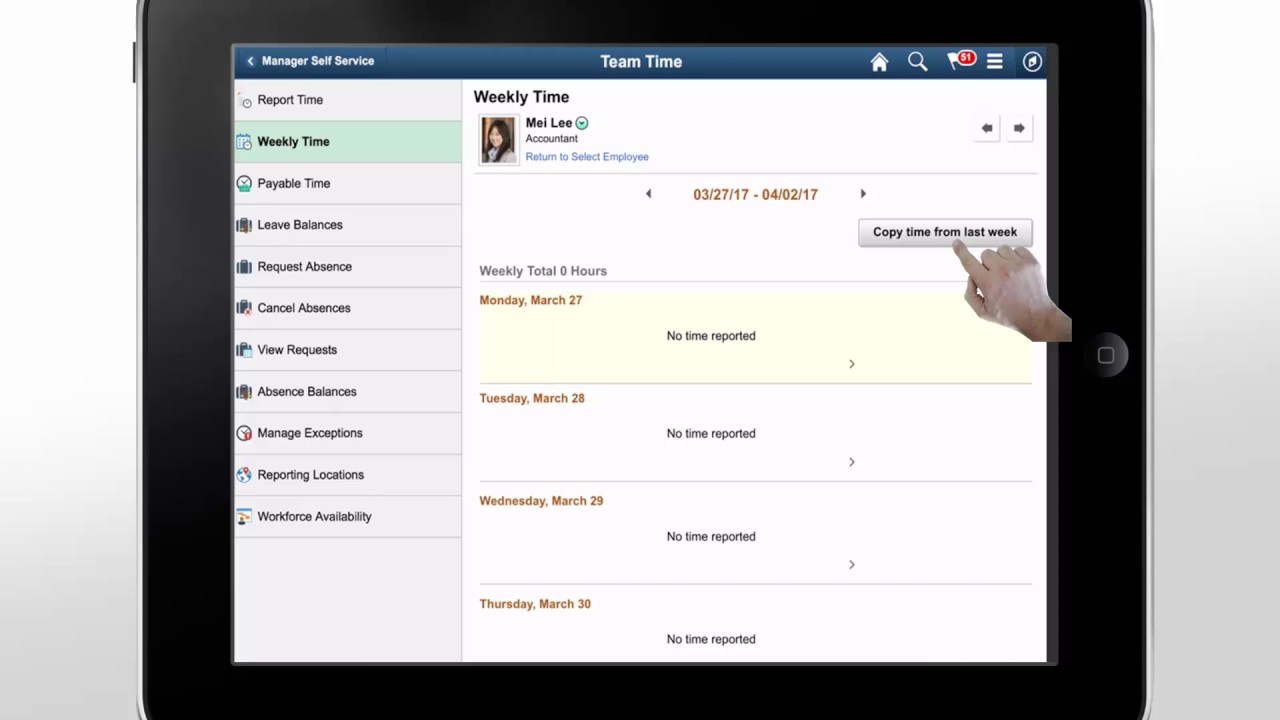Expand Wednesday, March 29 chevron
The height and width of the screenshot is (720, 1280).
(x=852, y=565)
